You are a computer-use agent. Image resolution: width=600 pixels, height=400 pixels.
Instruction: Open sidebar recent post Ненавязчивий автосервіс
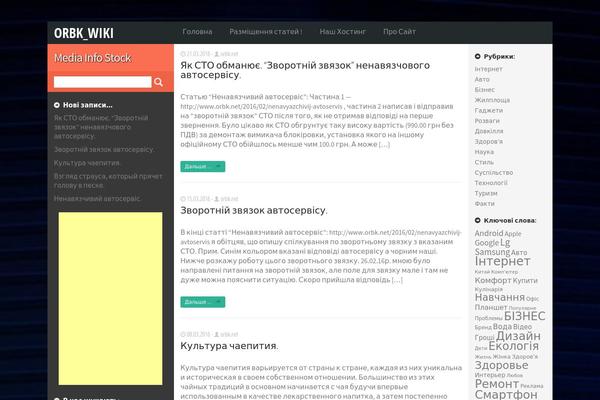pyautogui.click(x=97, y=199)
